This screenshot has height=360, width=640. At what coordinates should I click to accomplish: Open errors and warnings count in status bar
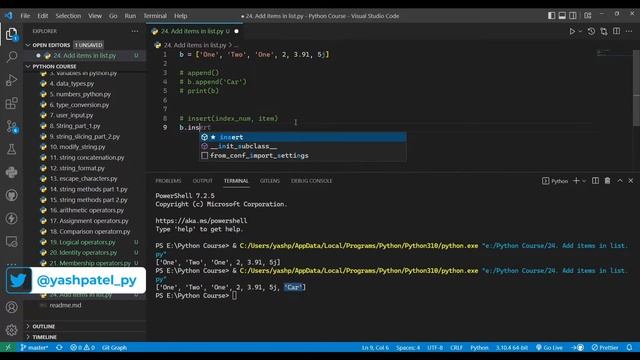coord(82,348)
